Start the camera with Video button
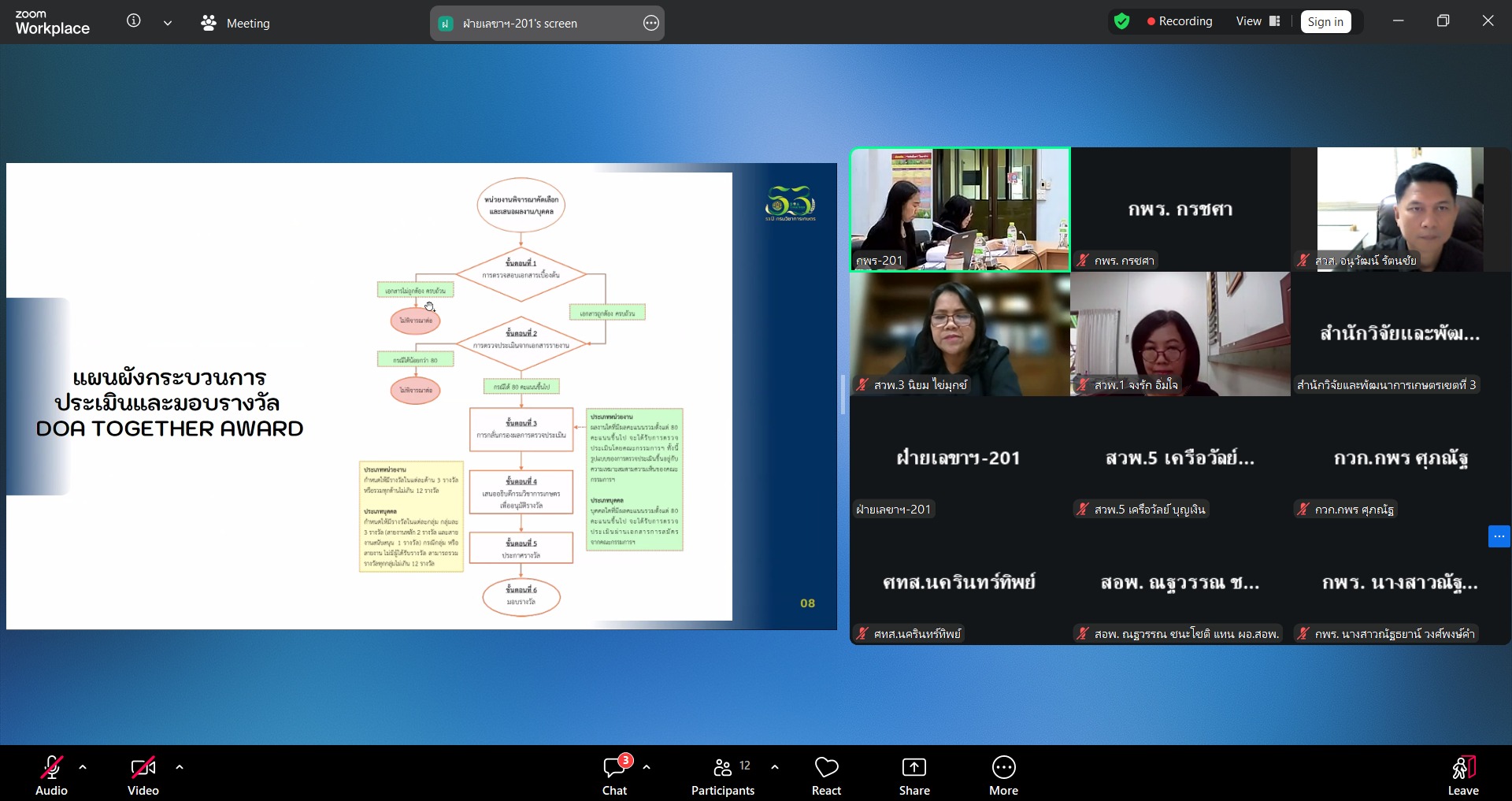This screenshot has height=801, width=1512. point(143,776)
